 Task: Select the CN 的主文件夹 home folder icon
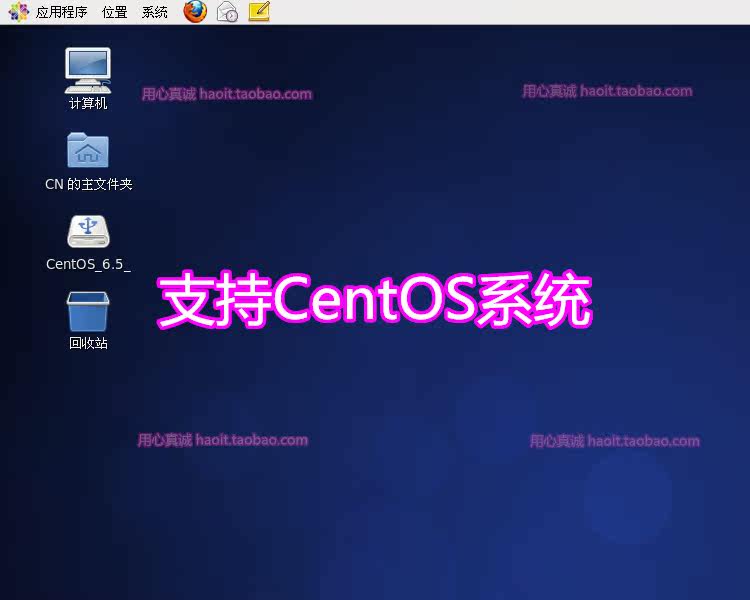tap(88, 150)
